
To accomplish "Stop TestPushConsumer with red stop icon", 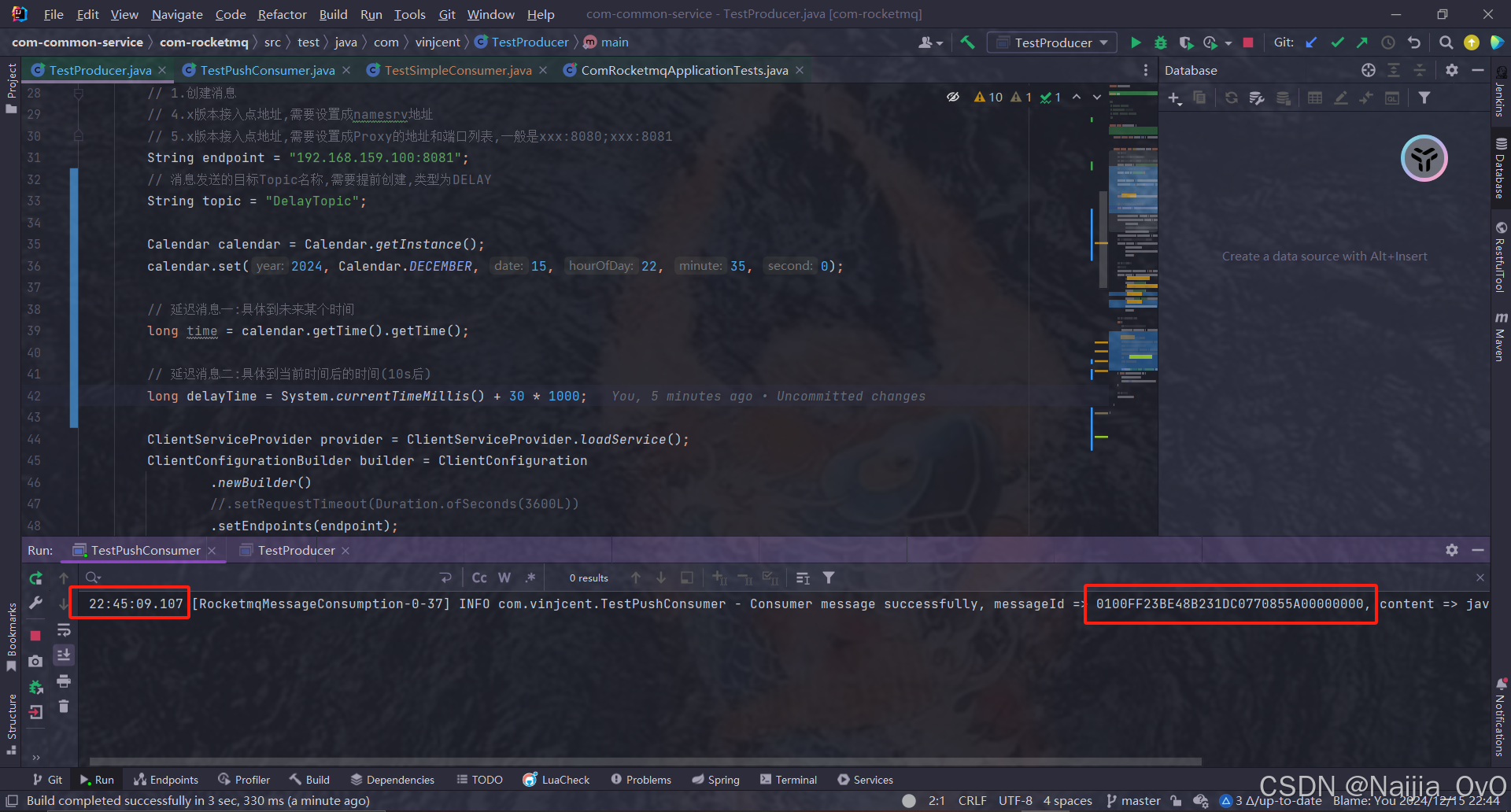I will point(35,635).
